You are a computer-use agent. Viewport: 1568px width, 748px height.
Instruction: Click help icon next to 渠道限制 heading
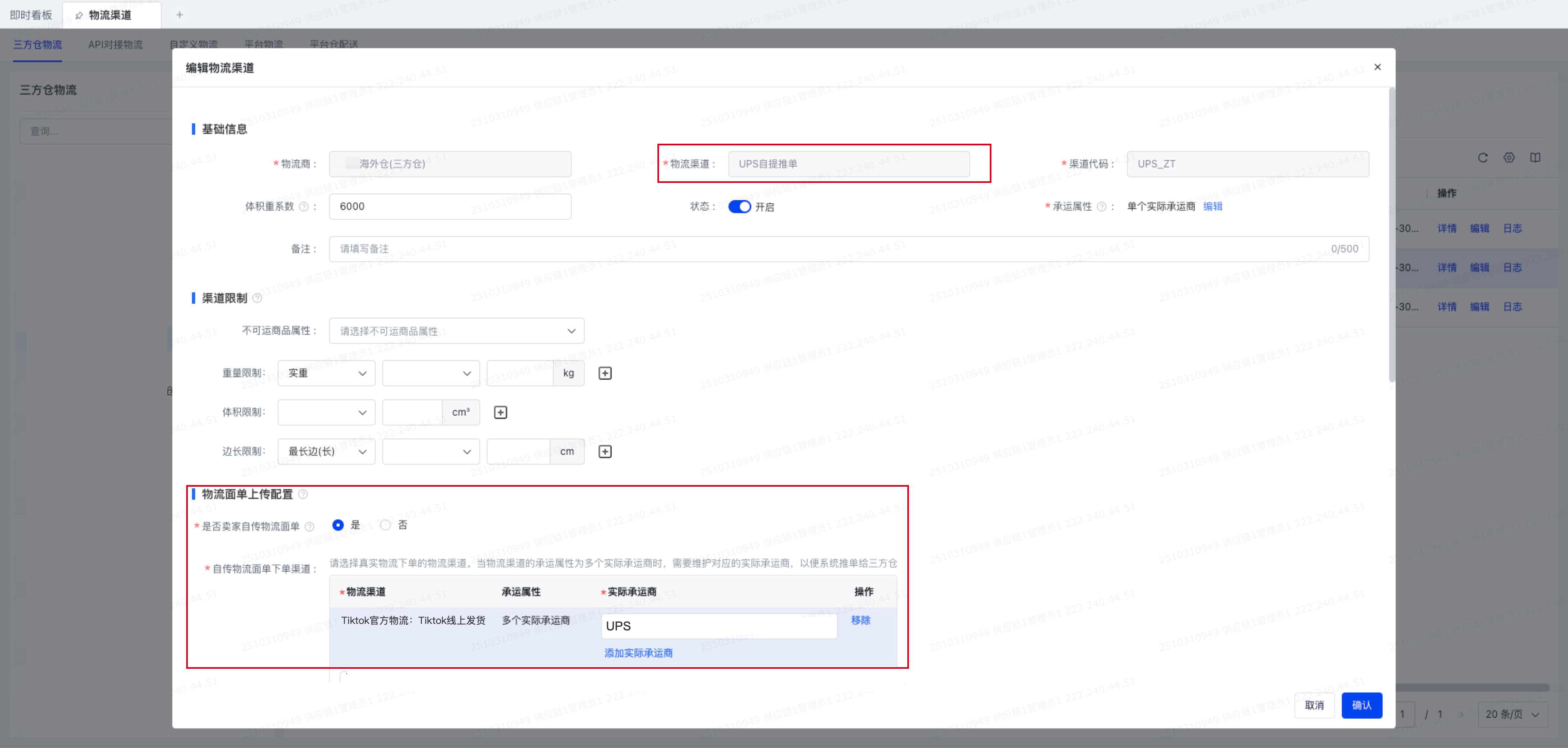[257, 298]
